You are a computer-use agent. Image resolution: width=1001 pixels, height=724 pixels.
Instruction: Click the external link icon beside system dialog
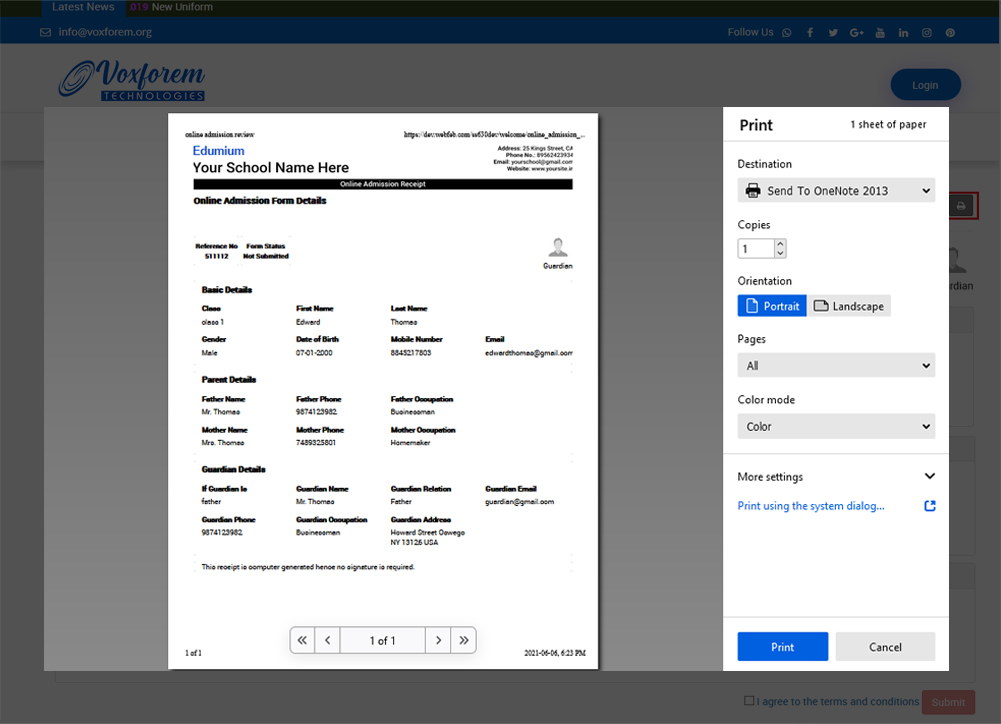coord(930,506)
